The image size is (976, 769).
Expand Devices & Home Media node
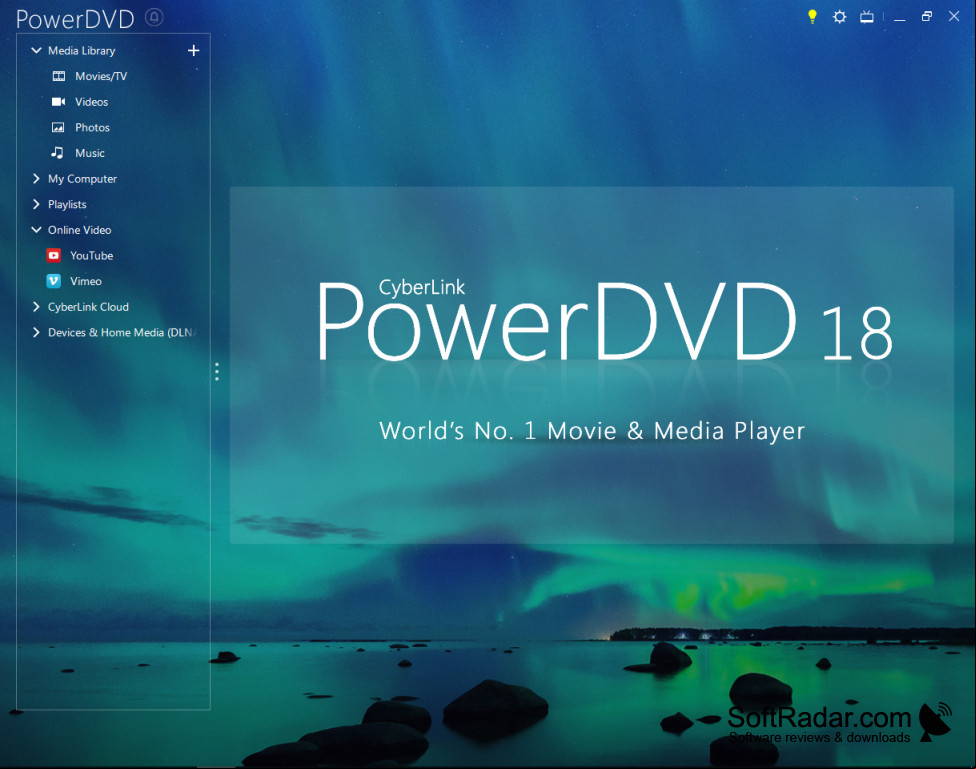(36, 333)
